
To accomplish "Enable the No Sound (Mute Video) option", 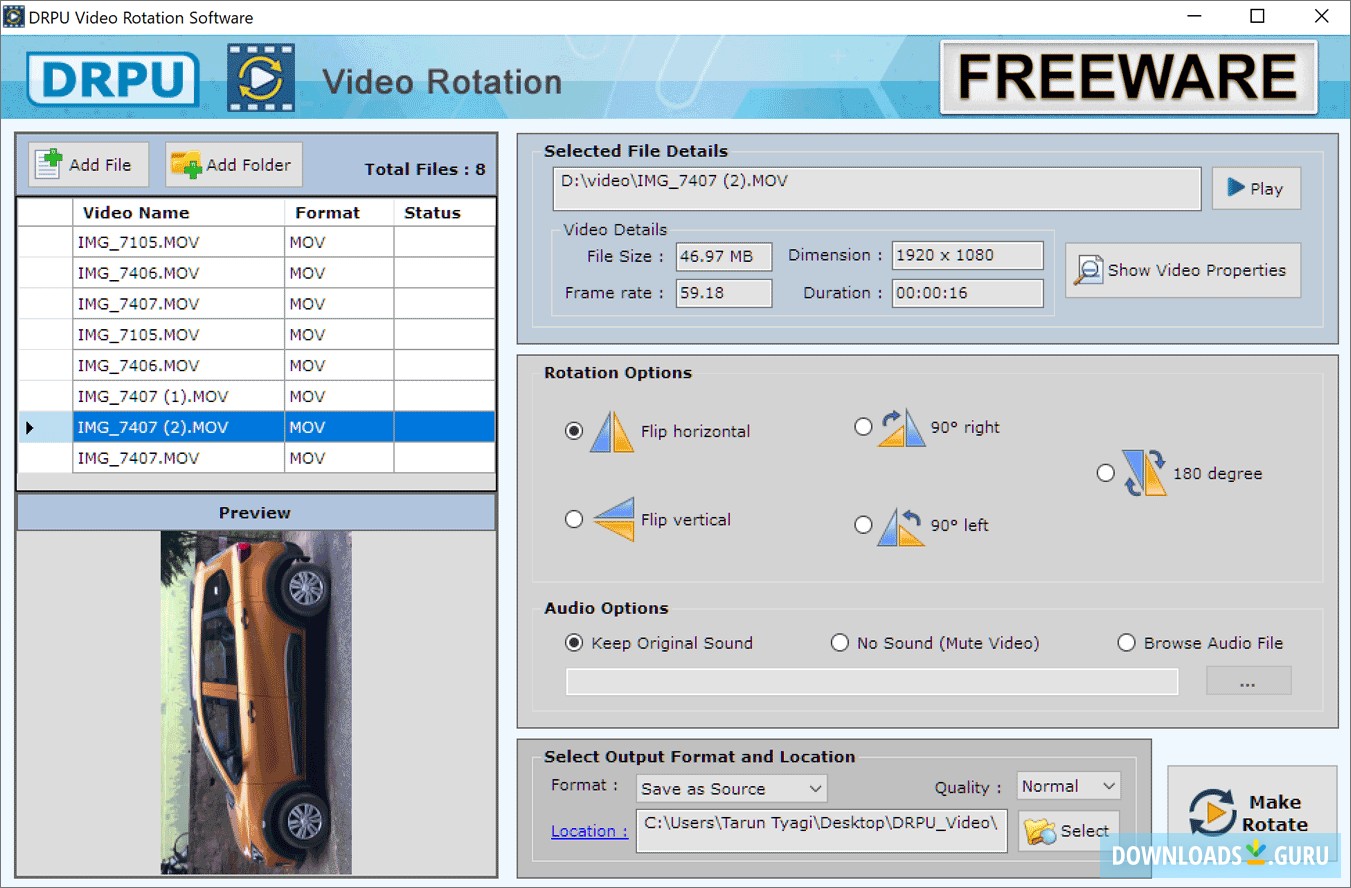I will (x=840, y=643).
